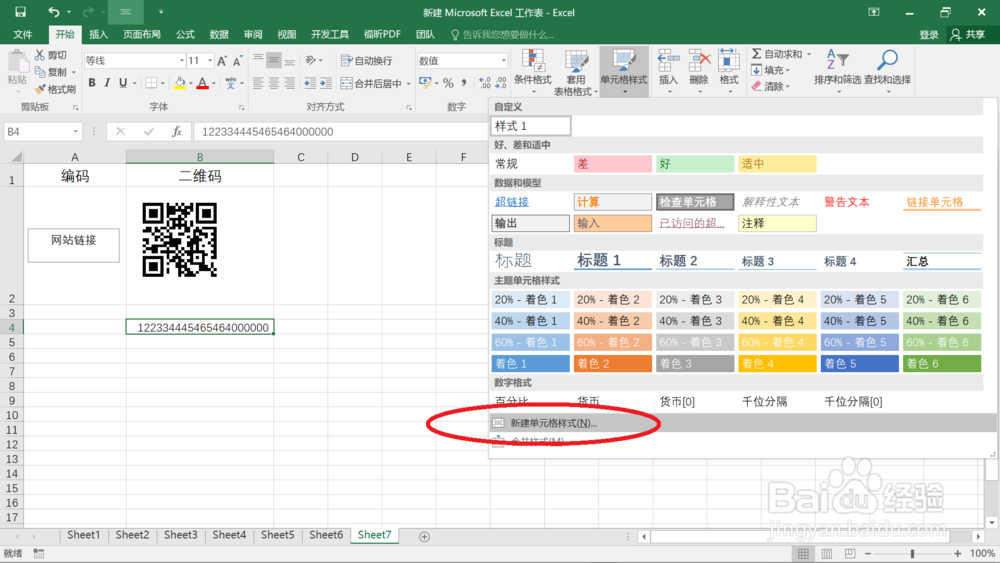Click the Copy icon

click(40, 71)
